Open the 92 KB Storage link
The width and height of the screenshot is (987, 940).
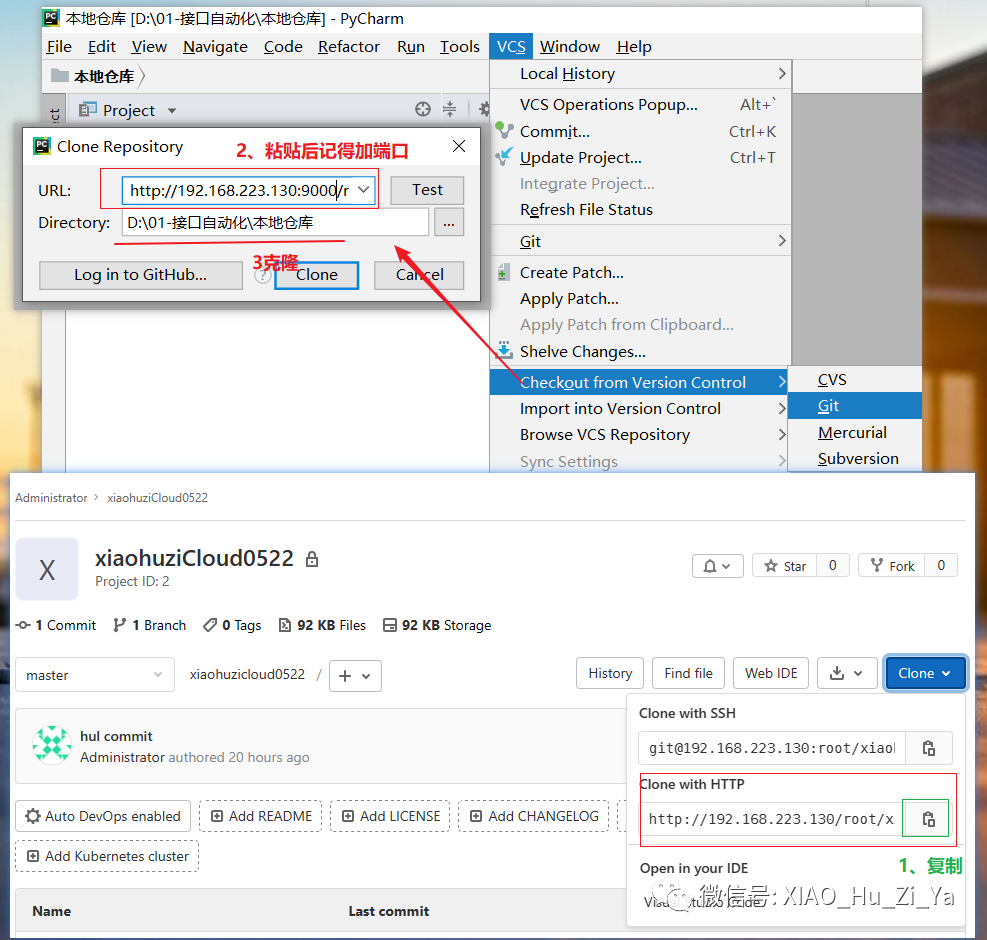[437, 625]
